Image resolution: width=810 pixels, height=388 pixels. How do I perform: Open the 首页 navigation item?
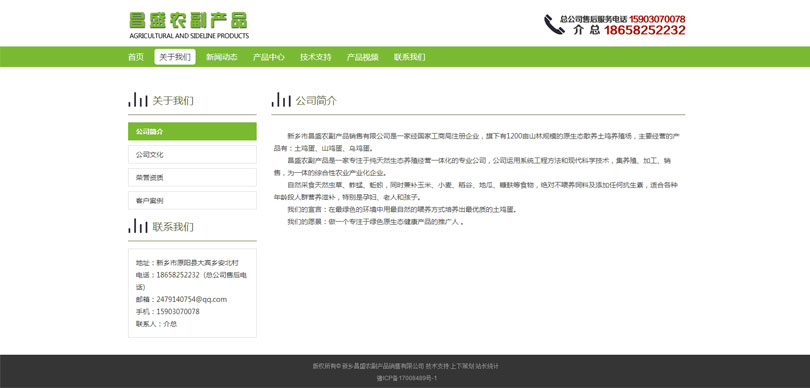click(136, 57)
